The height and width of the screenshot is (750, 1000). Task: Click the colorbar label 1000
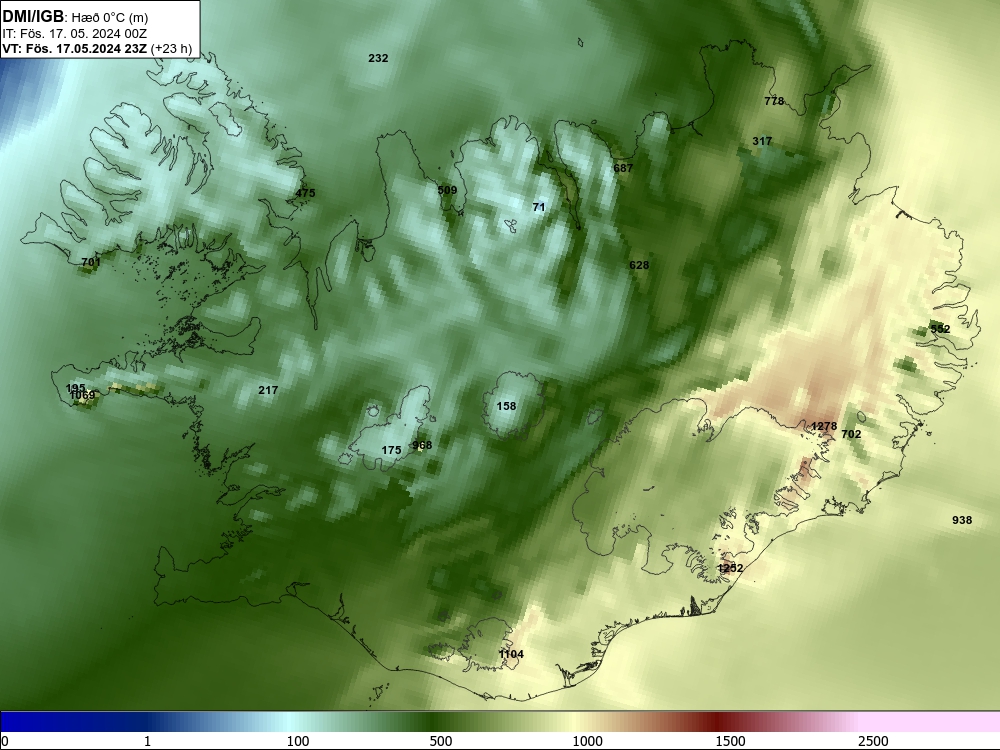(x=587, y=741)
